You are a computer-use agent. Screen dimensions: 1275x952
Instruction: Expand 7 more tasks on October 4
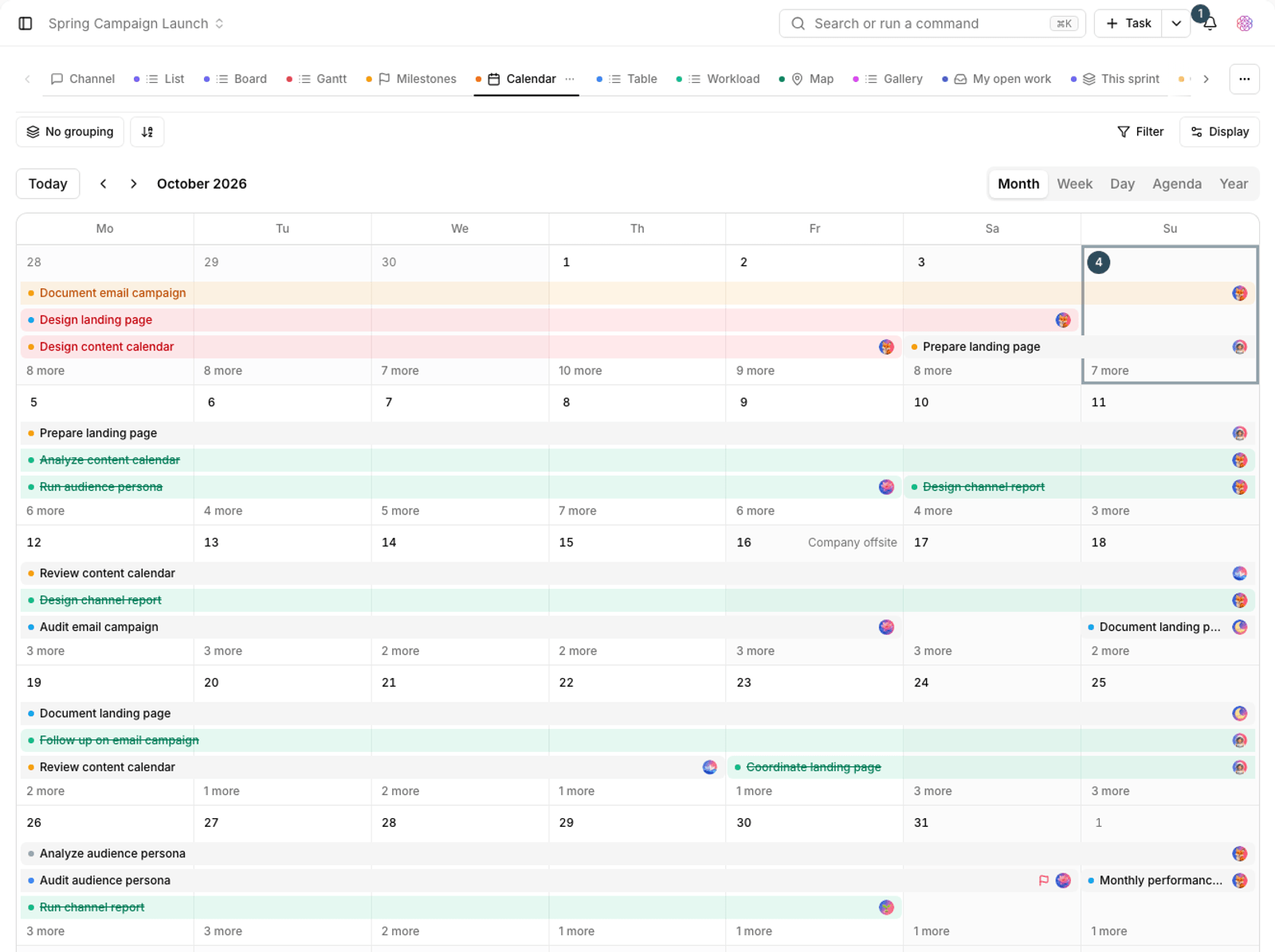click(x=1109, y=370)
